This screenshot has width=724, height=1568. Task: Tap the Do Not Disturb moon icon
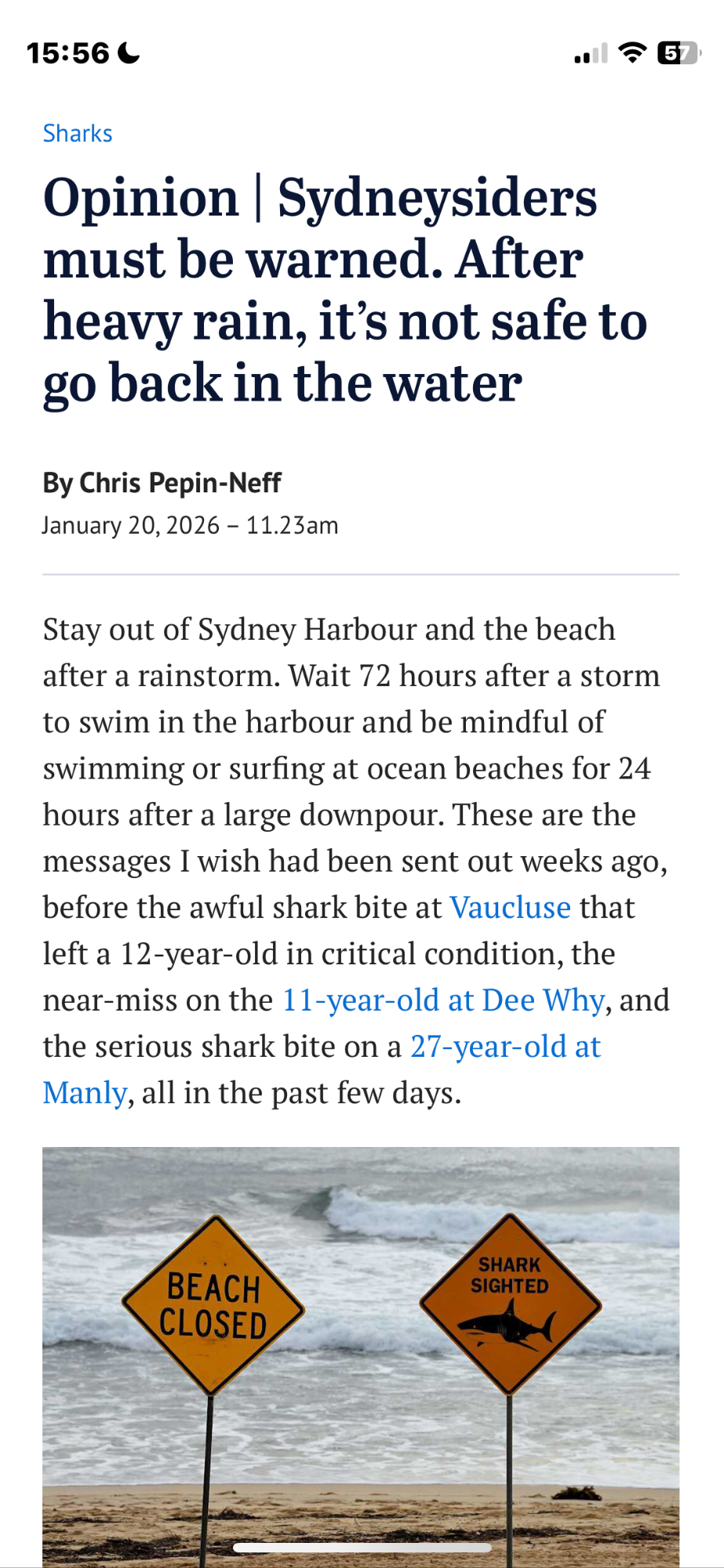(x=129, y=53)
